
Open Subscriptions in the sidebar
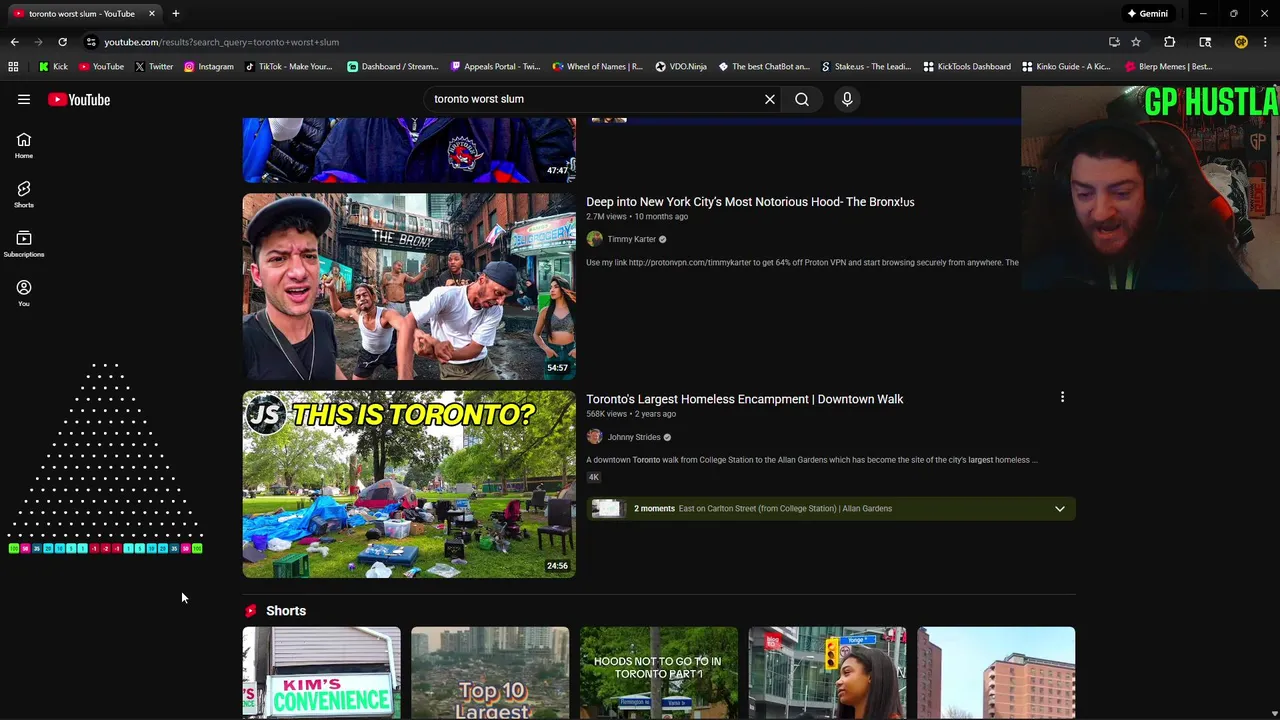tap(24, 244)
